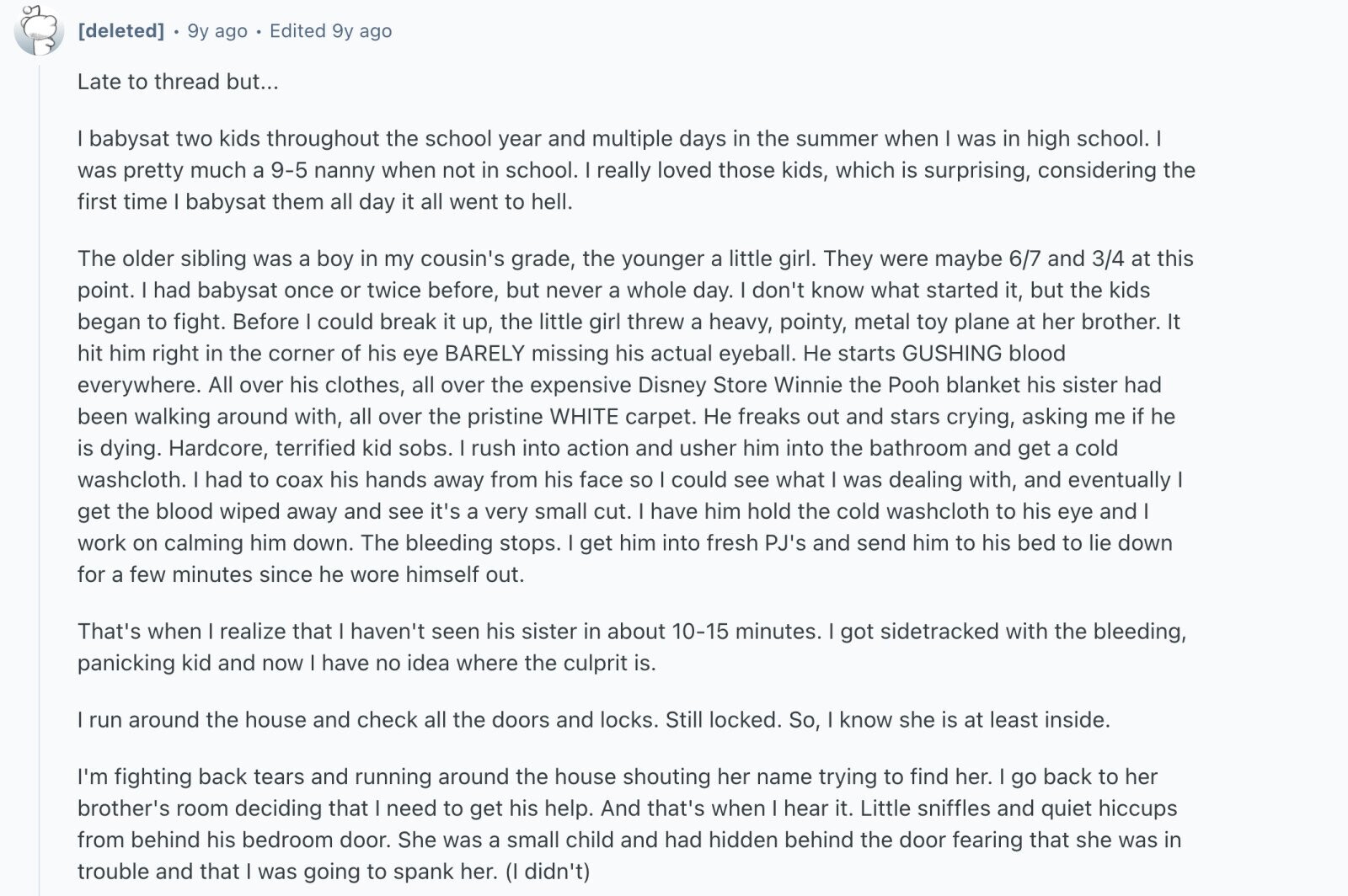Image resolution: width=1348 pixels, height=896 pixels.
Task: Open the comment permalink via '9y ago' timestamp
Action: (217, 31)
